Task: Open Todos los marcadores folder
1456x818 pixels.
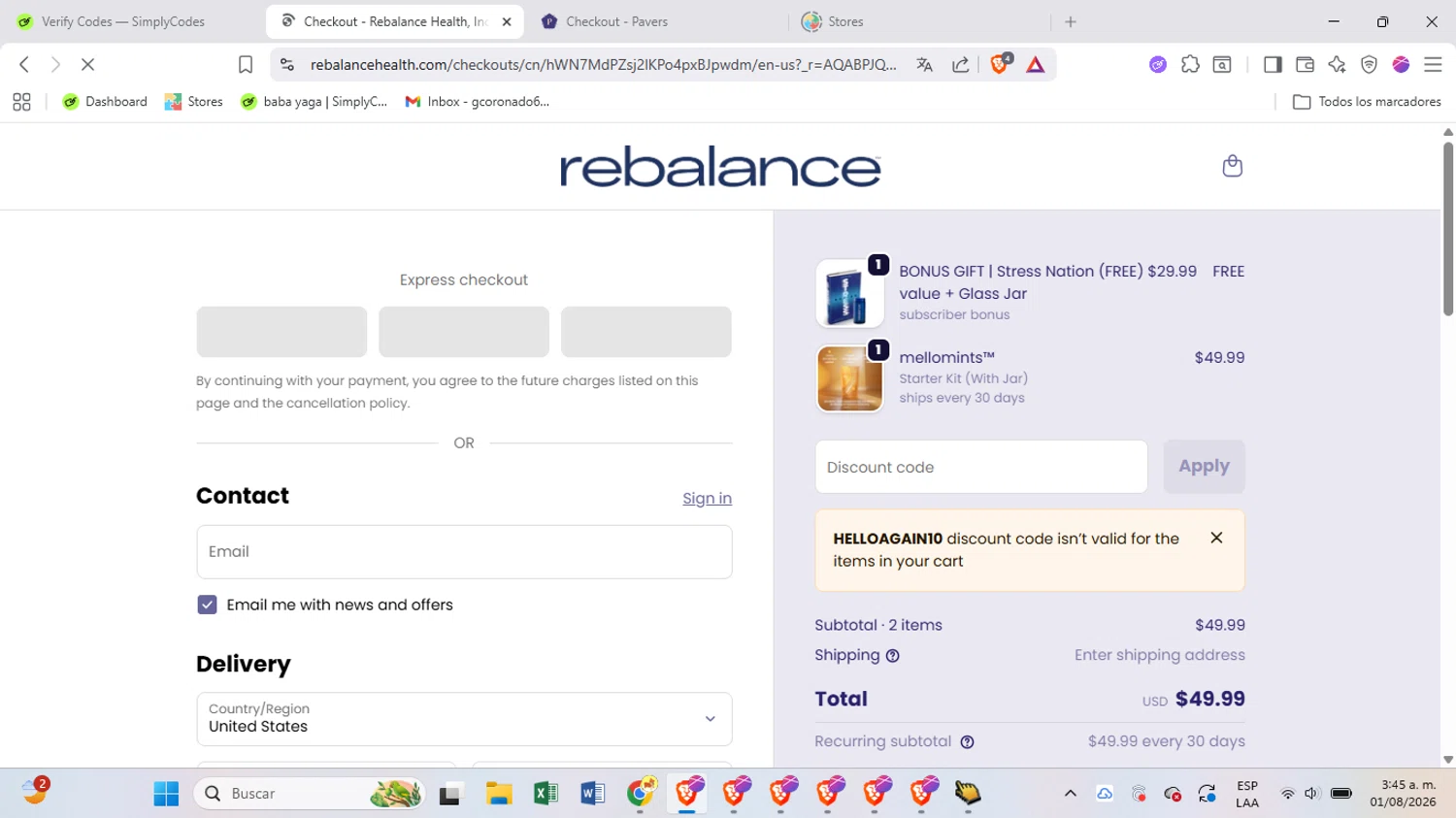Action: pyautogui.click(x=1367, y=102)
